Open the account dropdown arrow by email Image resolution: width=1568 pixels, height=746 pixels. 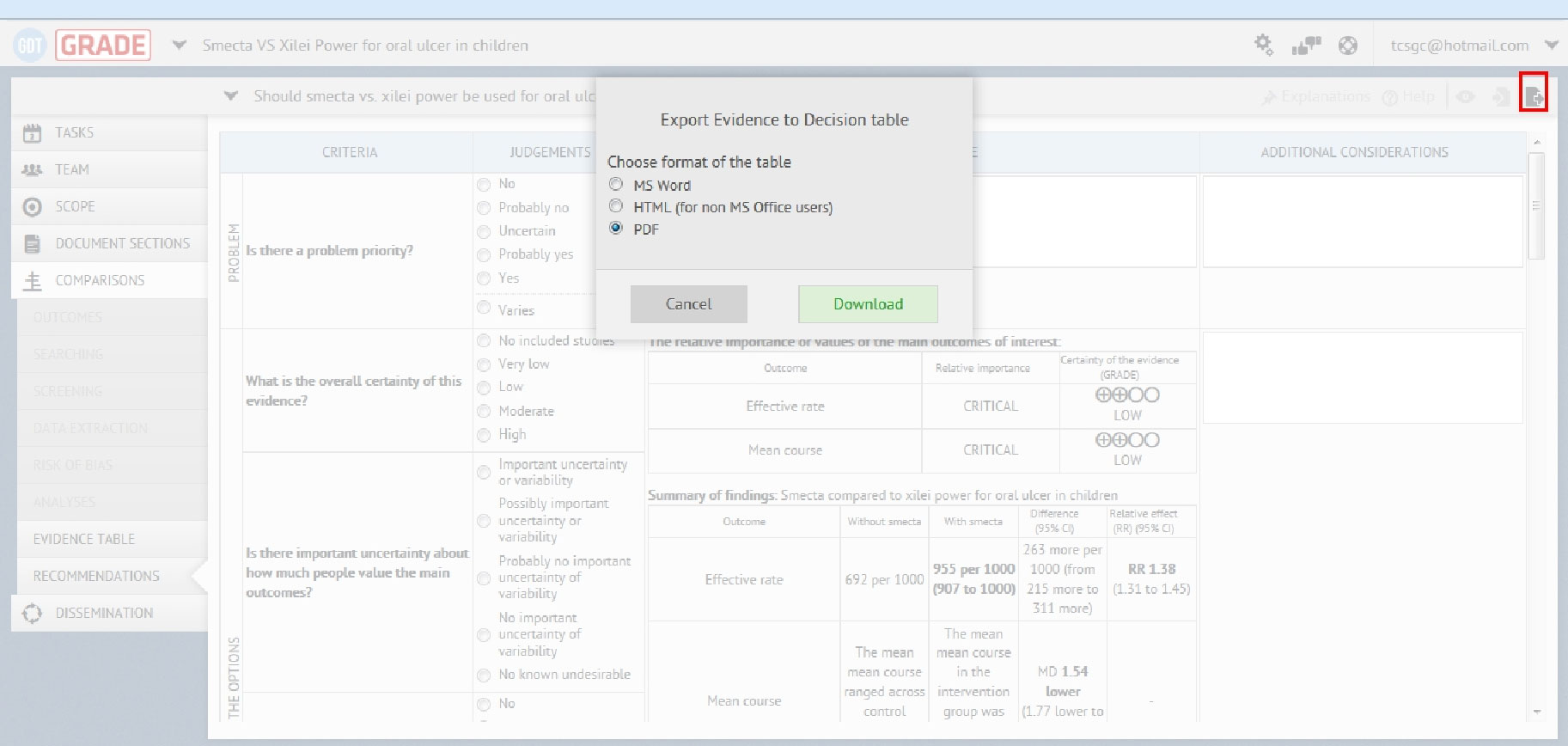click(1551, 45)
